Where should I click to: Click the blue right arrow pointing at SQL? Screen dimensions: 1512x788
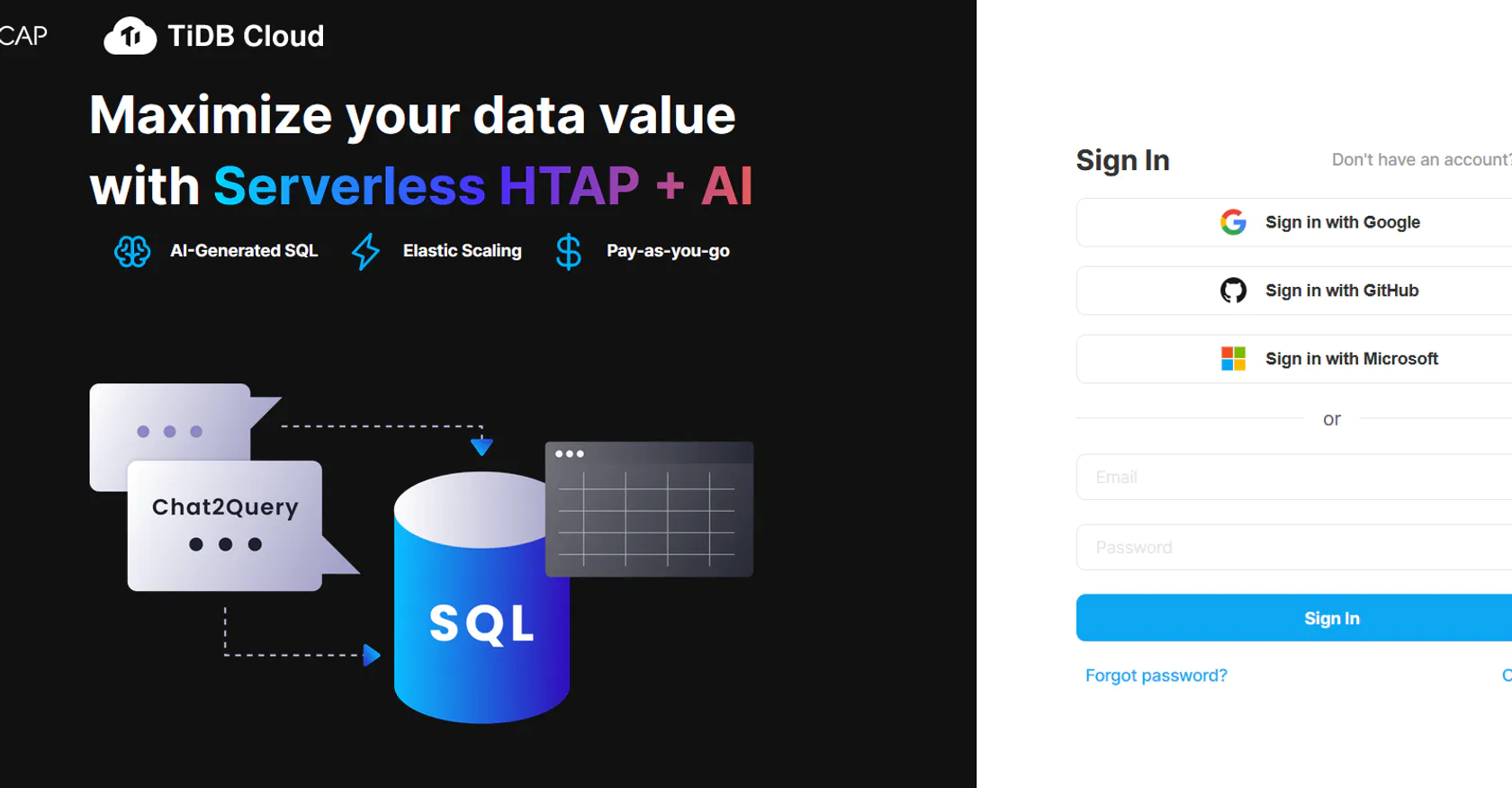[371, 655]
